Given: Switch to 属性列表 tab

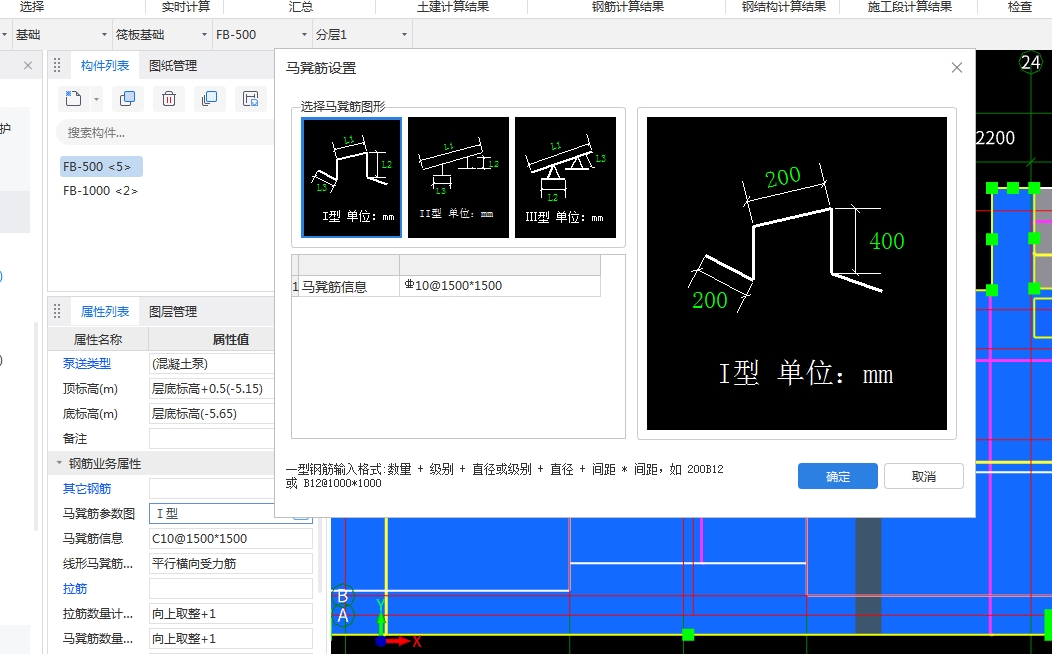Looking at the screenshot, I should point(105,311).
